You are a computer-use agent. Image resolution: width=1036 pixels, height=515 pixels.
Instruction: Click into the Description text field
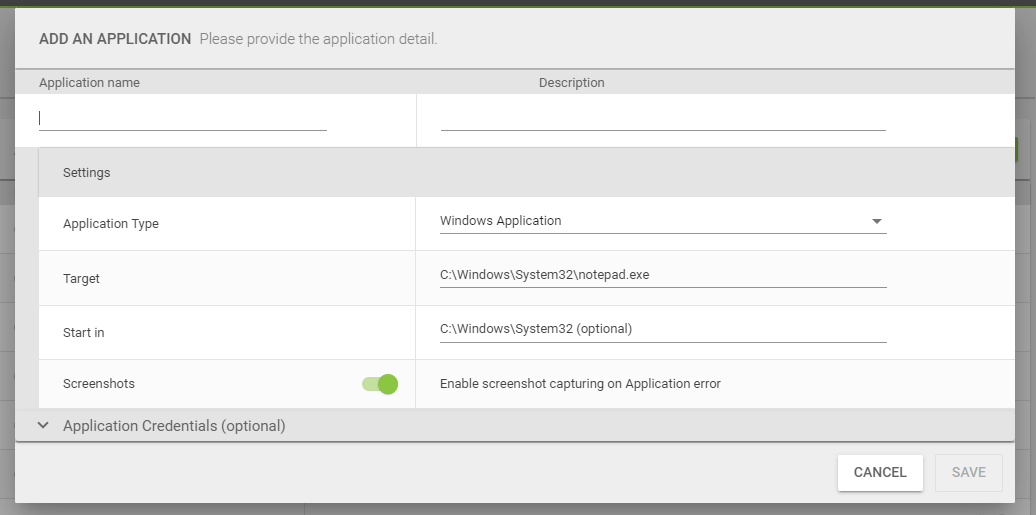tap(663, 119)
